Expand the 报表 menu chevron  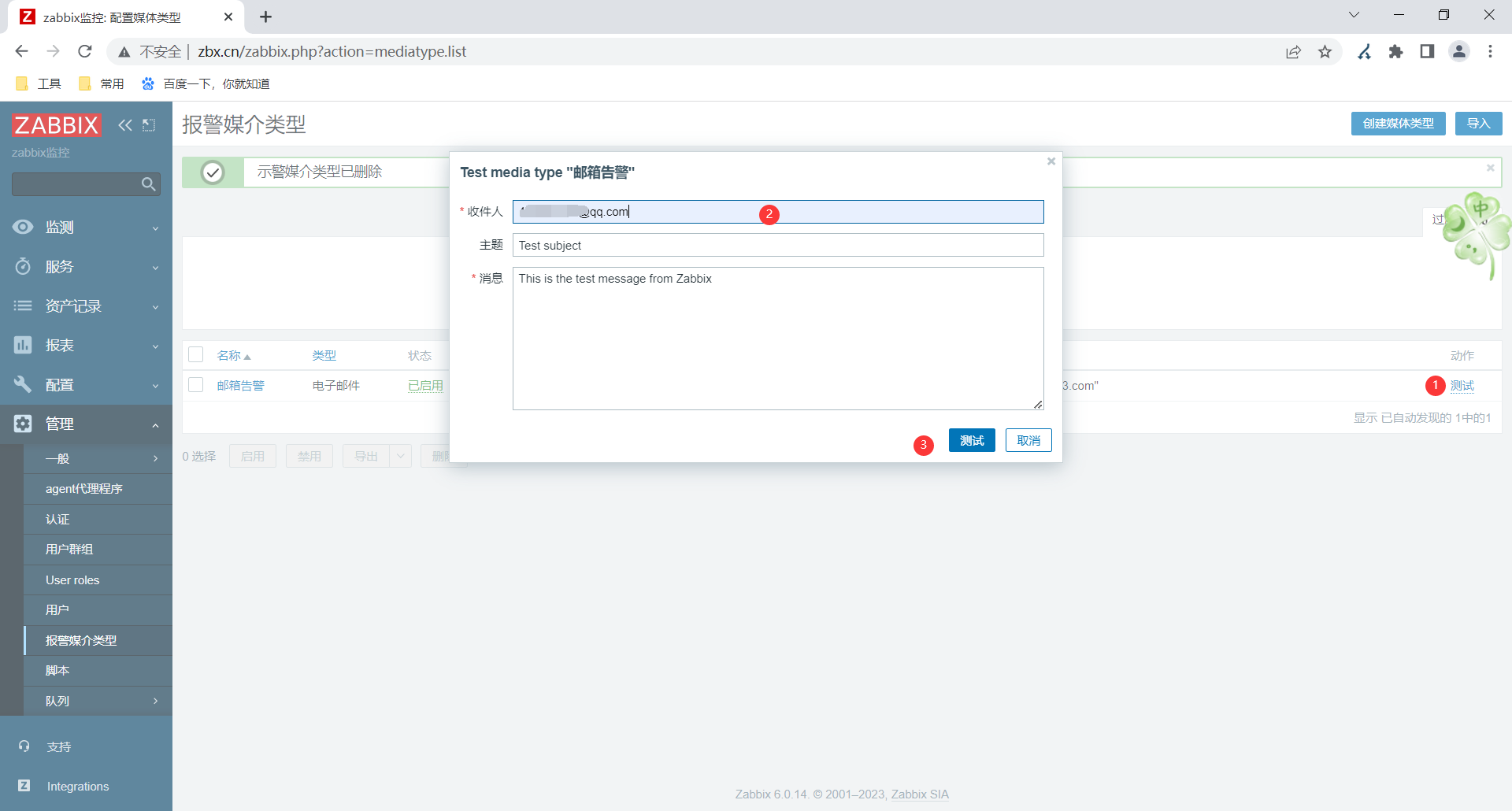(x=155, y=346)
